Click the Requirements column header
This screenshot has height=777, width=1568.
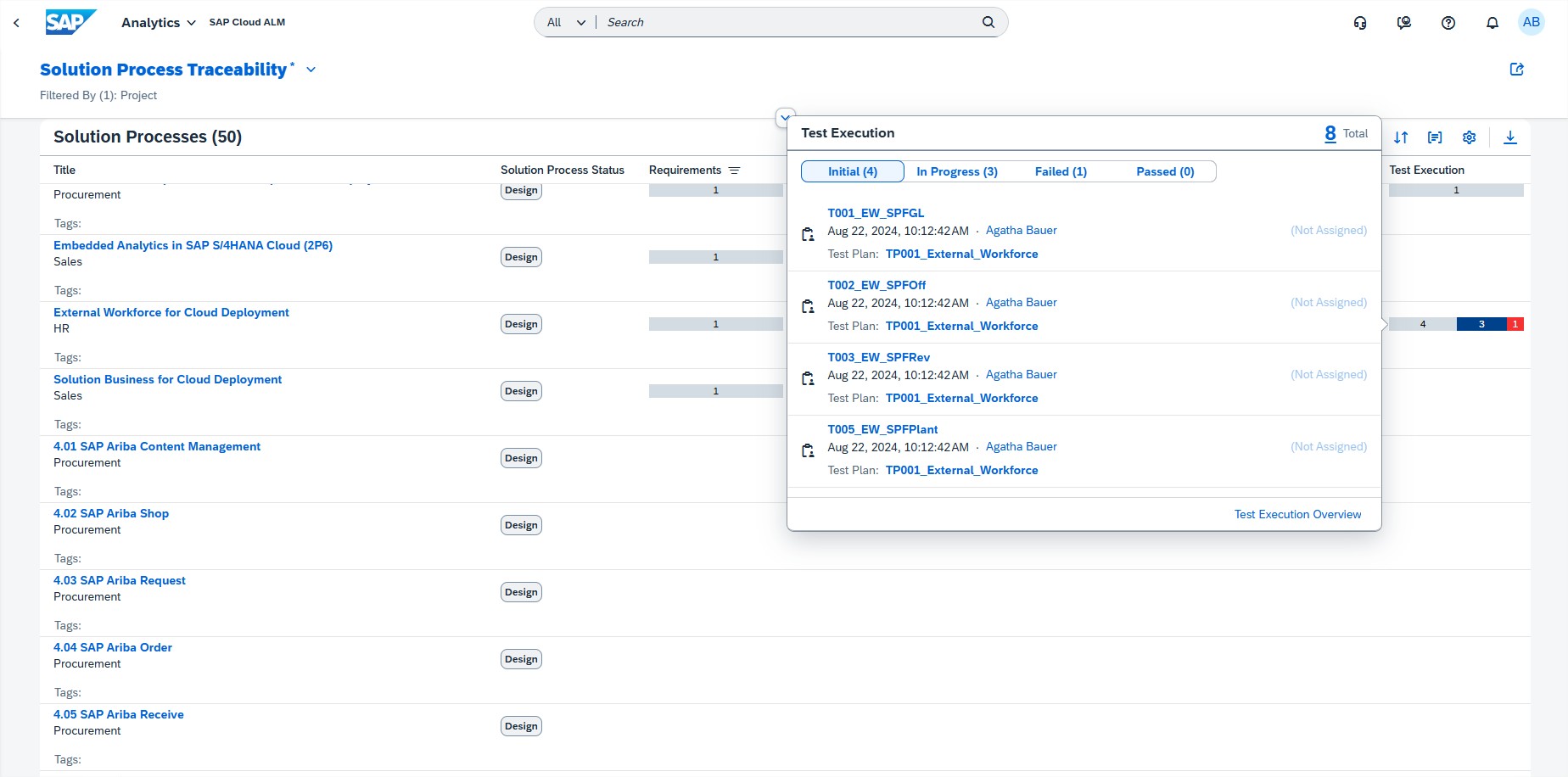click(x=685, y=170)
